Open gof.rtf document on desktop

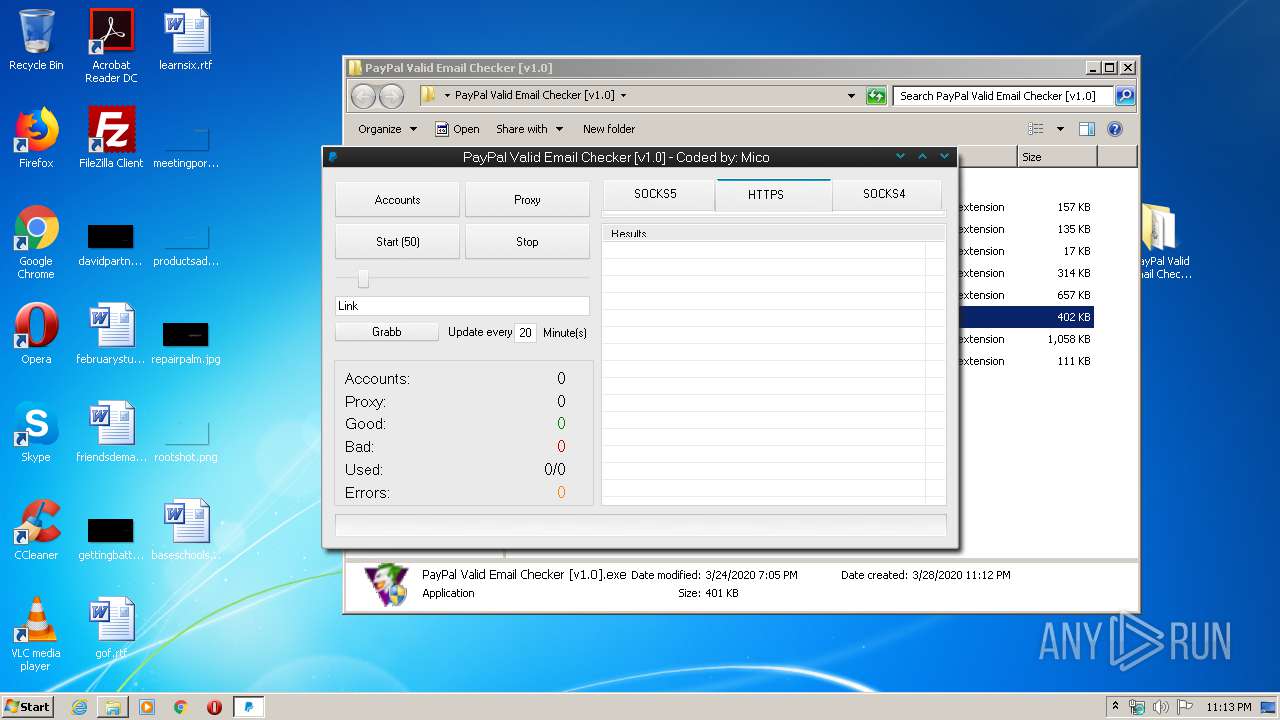click(111, 628)
